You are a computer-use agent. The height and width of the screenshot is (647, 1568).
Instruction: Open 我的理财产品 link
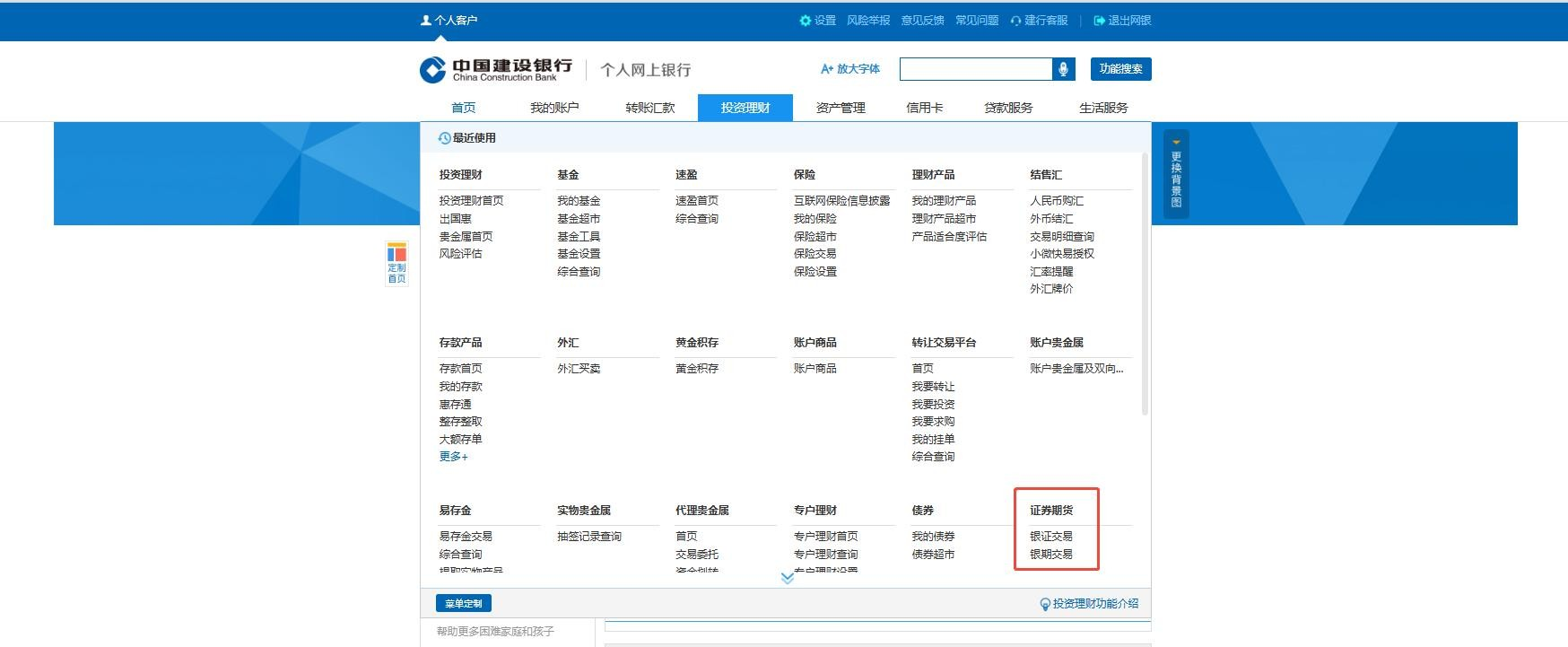944,201
